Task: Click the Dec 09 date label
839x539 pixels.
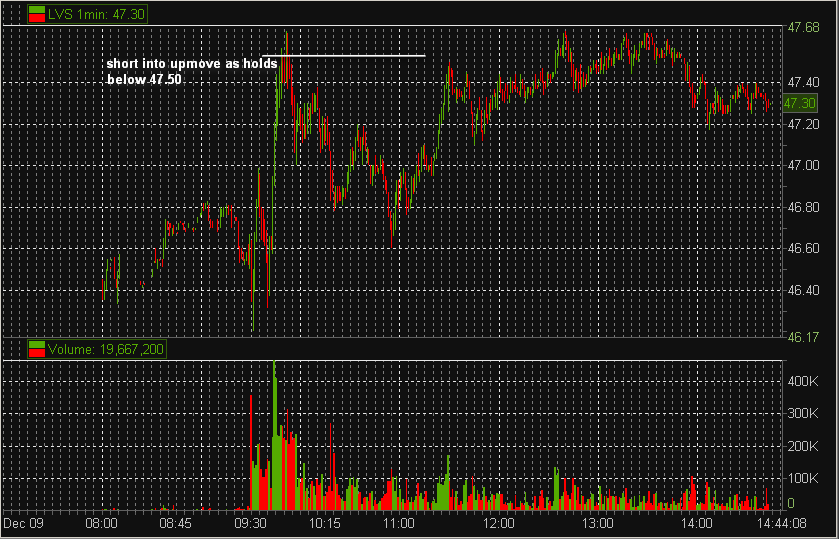Action: [24, 523]
